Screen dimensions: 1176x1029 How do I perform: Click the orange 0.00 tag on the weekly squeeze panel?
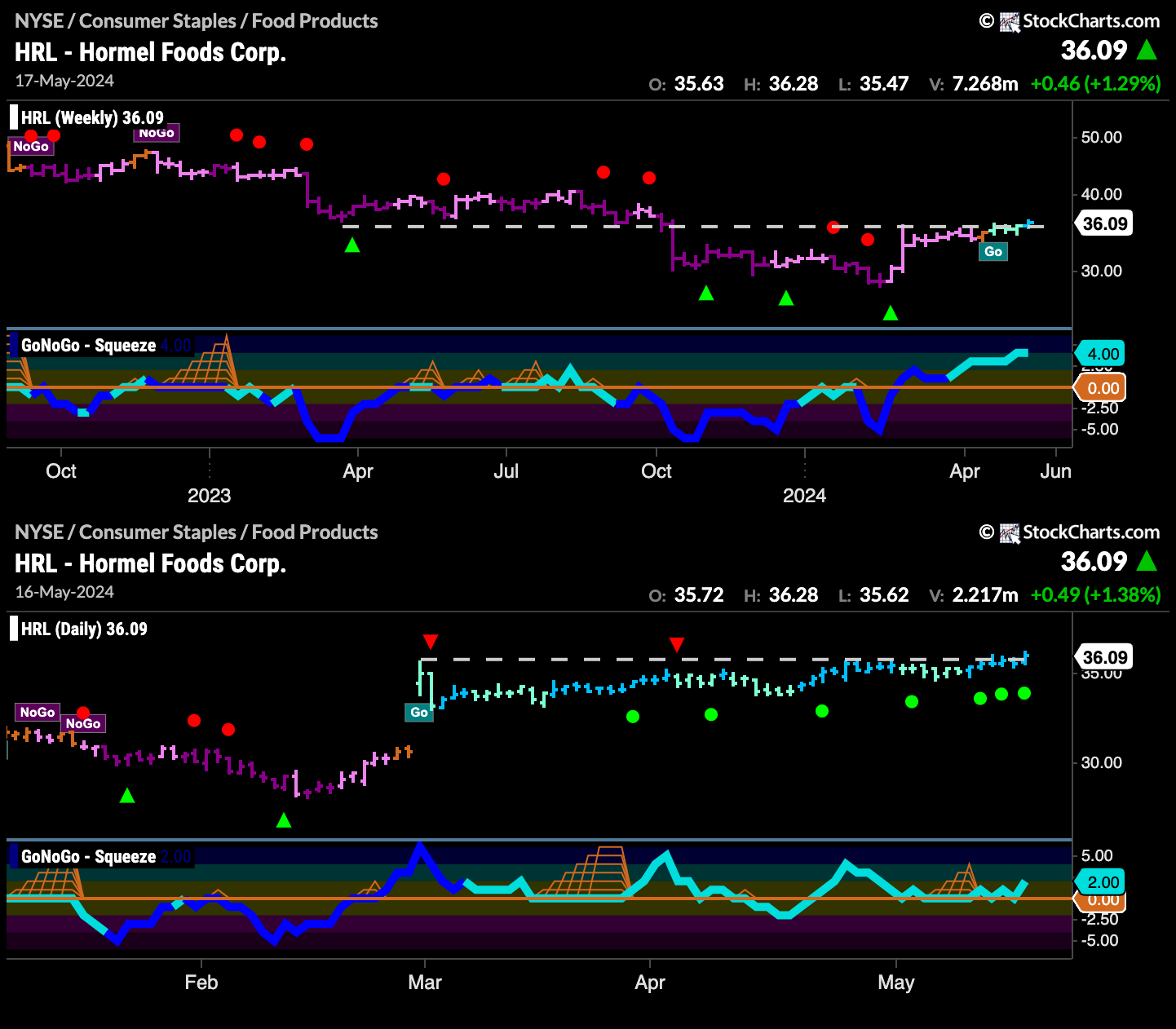coord(1101,388)
